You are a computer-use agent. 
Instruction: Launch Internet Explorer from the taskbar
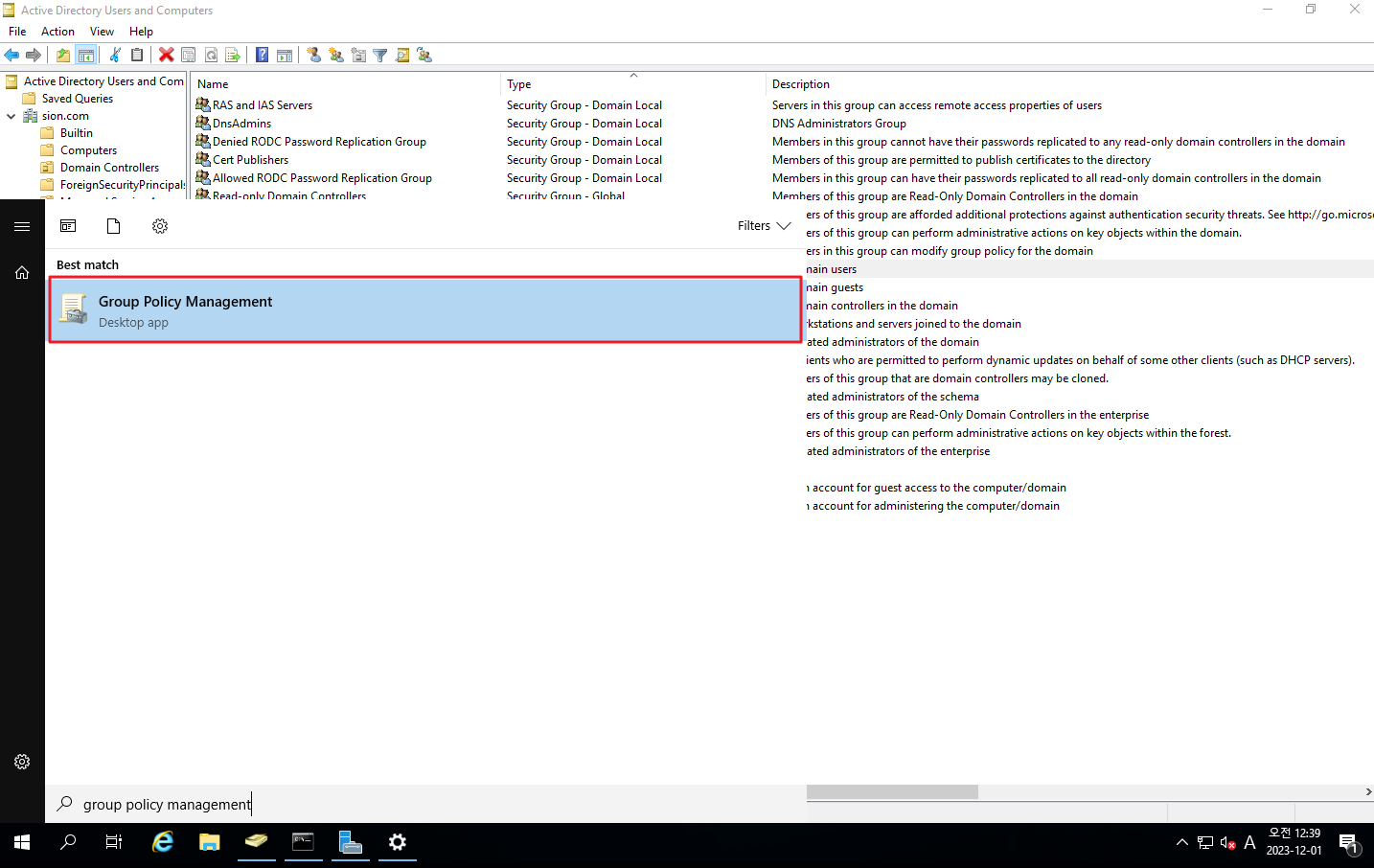(x=163, y=842)
